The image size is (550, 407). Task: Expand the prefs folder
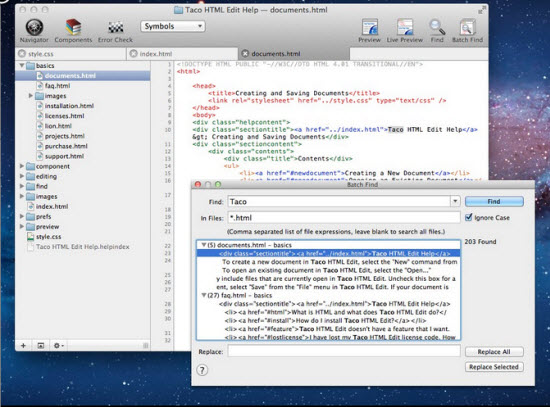coord(22,216)
